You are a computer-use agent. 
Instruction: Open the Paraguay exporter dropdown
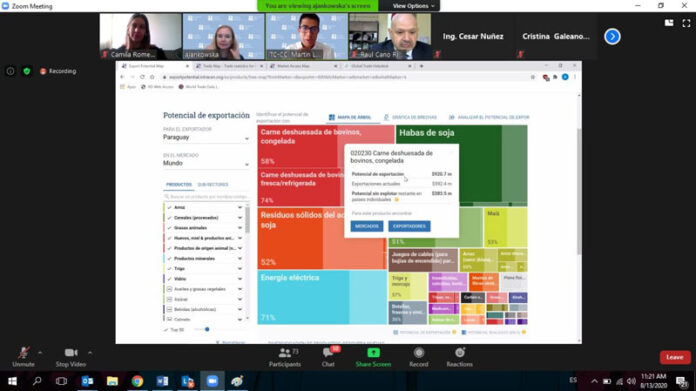(x=206, y=138)
